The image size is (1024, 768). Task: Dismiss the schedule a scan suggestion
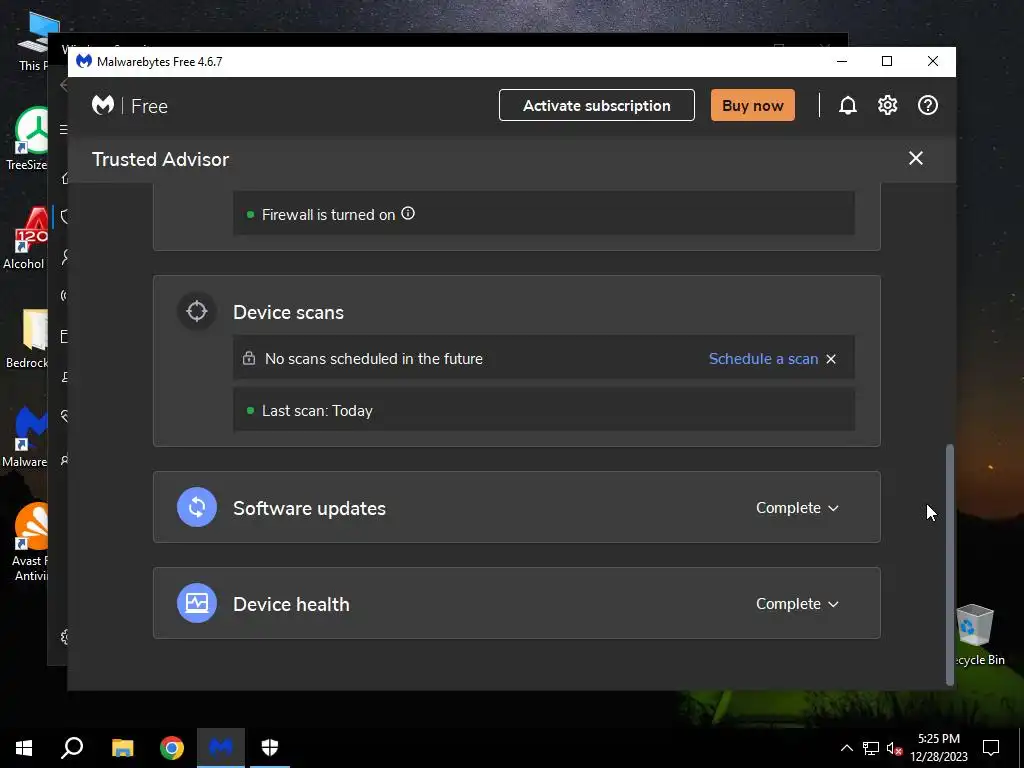tap(831, 359)
